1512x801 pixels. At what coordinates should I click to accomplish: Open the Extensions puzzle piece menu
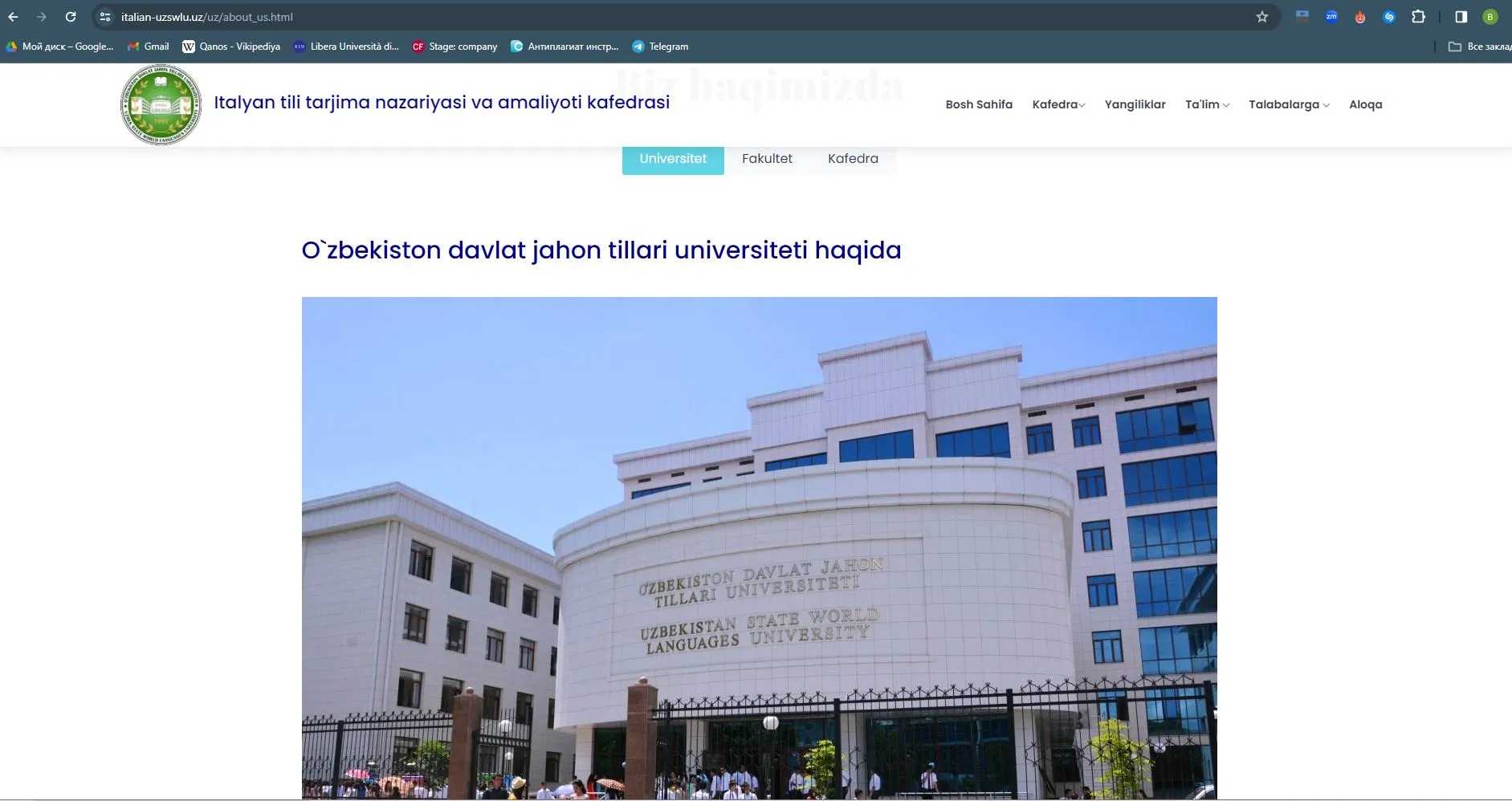click(x=1418, y=17)
